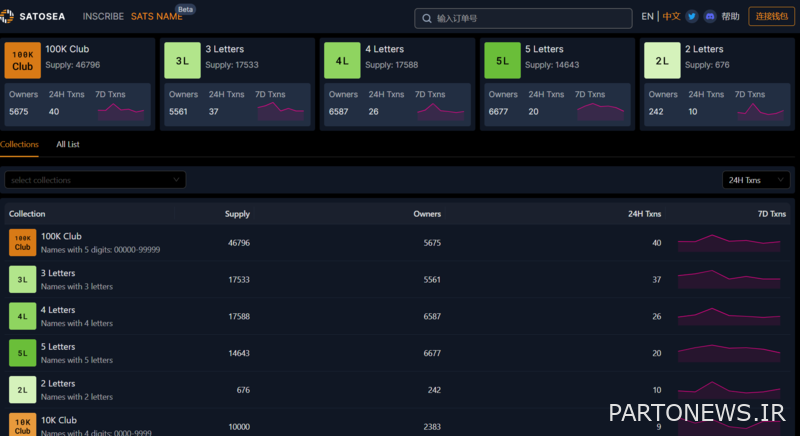This screenshot has width=800, height=436.
Task: Click 5 Letters table row badge
Action: [22, 352]
